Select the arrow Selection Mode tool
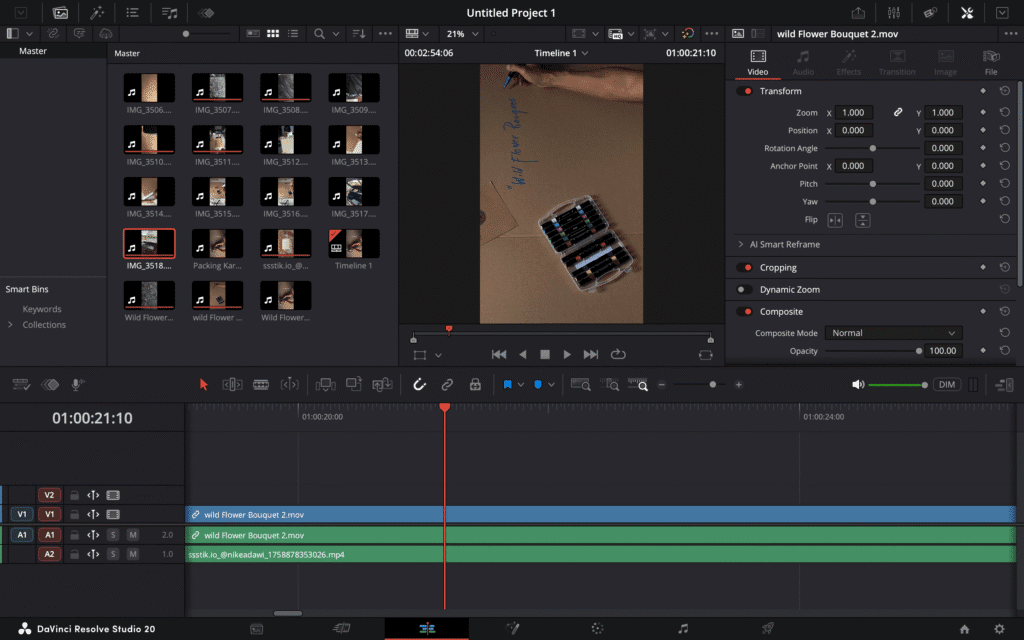 (204, 384)
